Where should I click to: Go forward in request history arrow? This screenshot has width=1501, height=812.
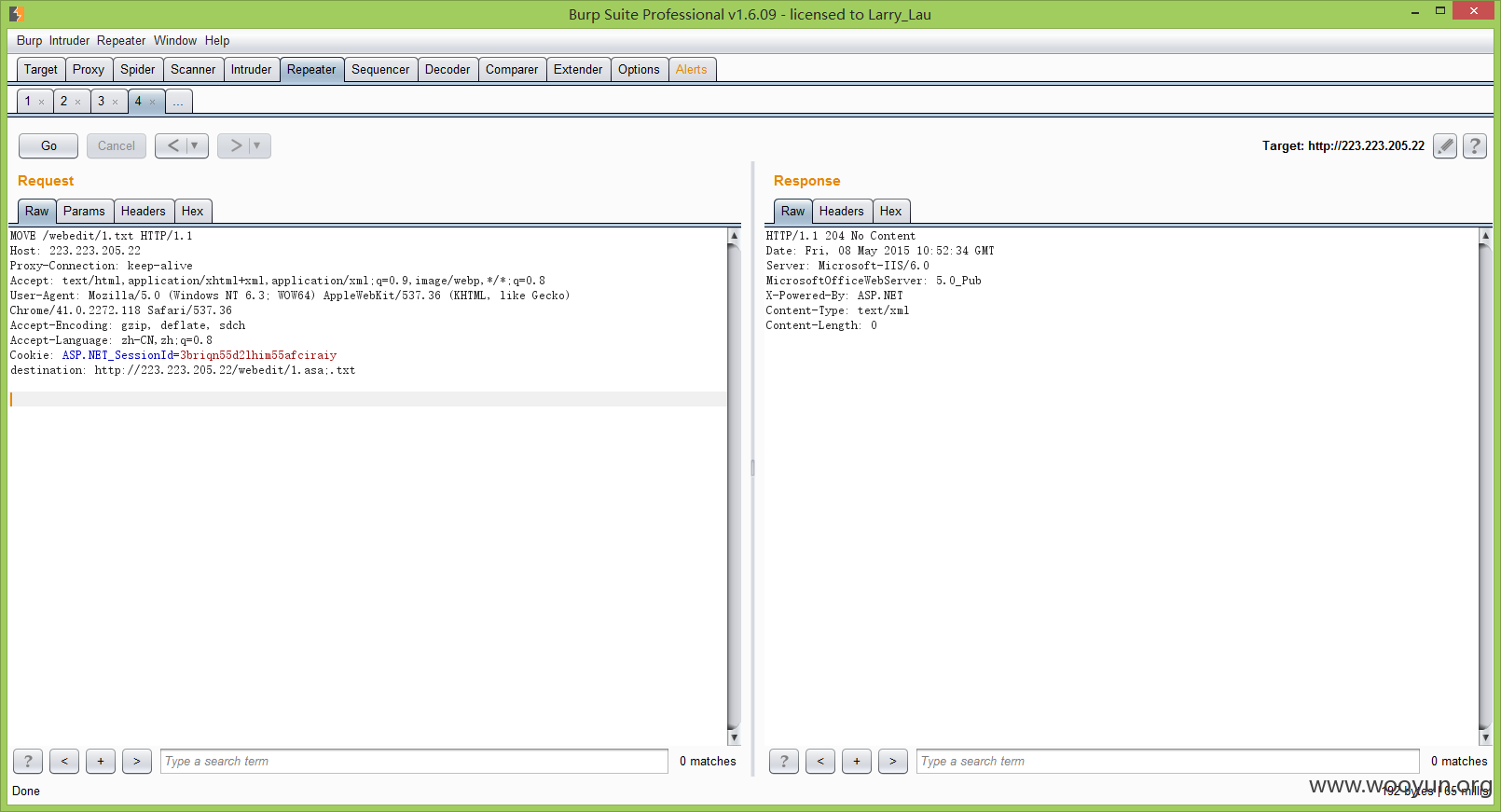[235, 145]
